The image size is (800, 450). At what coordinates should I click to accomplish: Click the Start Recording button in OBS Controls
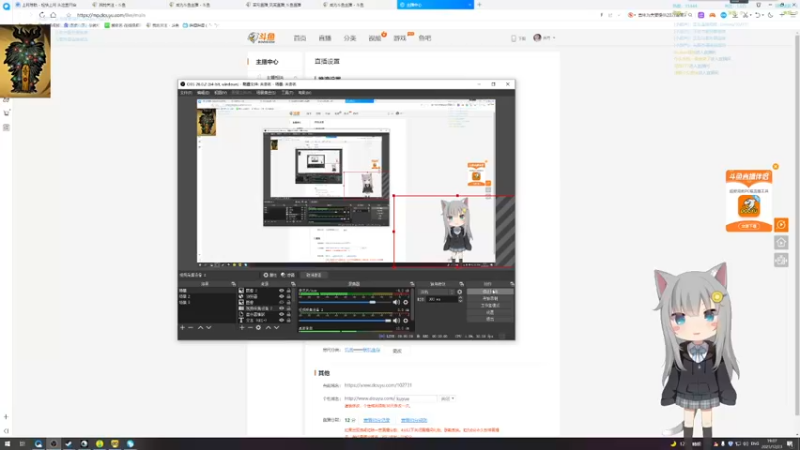[x=490, y=298]
